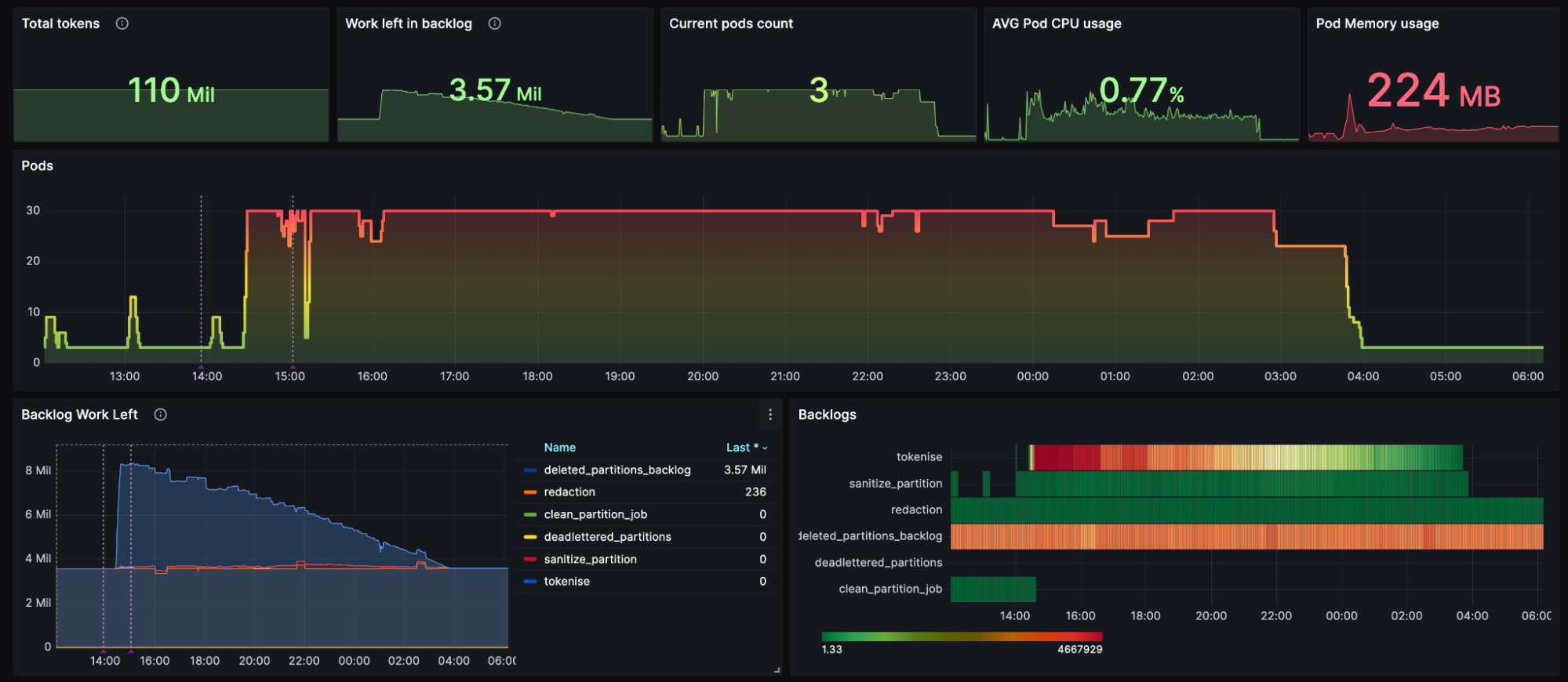Click the heatmap color scale gradient bar
Screen dimensions: 1568x682
962,637
